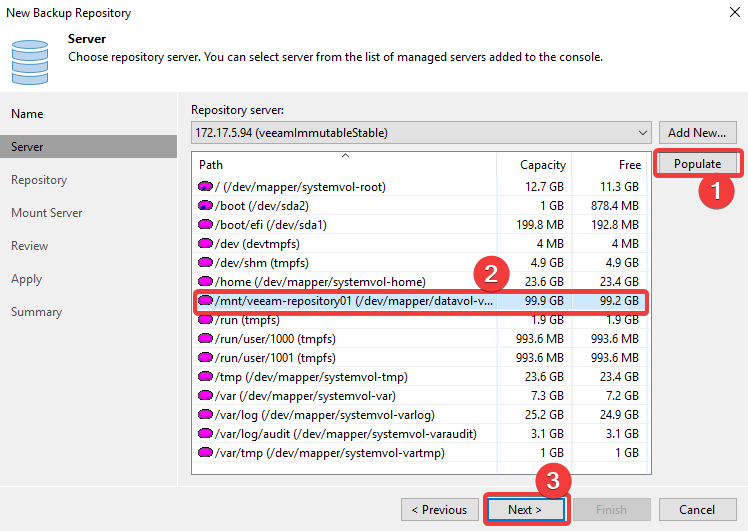This screenshot has width=748, height=531.
Task: Sort the list by the Capacity column
Action: (534, 165)
